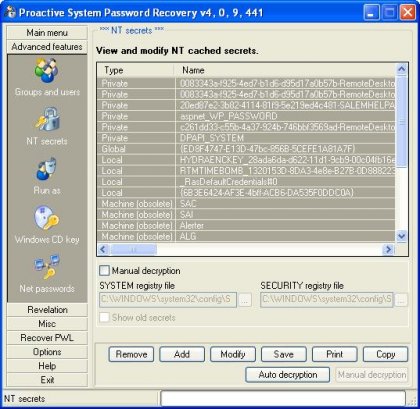Click the application icon in title bar
The height and width of the screenshot is (409, 420).
click(10, 12)
